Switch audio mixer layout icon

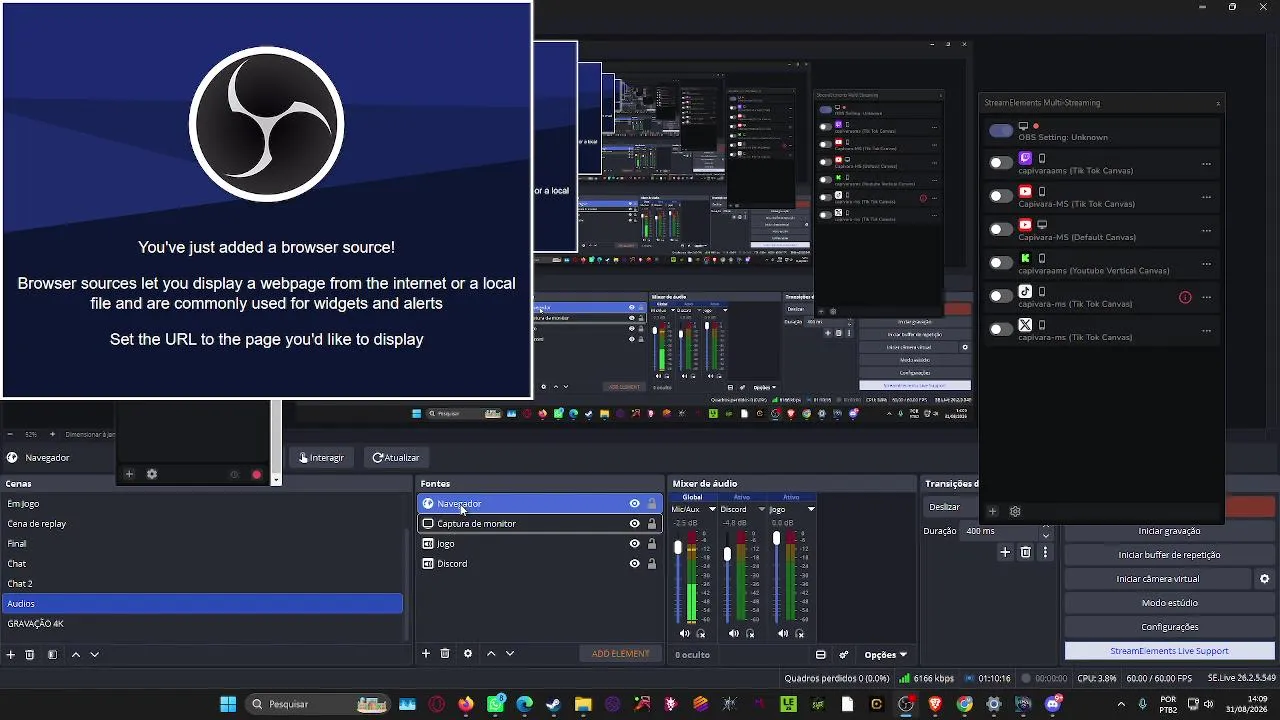point(821,655)
